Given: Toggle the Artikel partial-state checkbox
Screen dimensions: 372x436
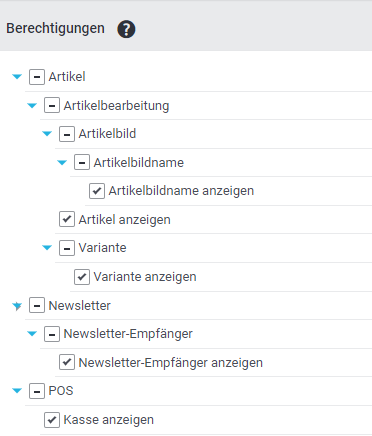Looking at the screenshot, I should click(x=37, y=77).
